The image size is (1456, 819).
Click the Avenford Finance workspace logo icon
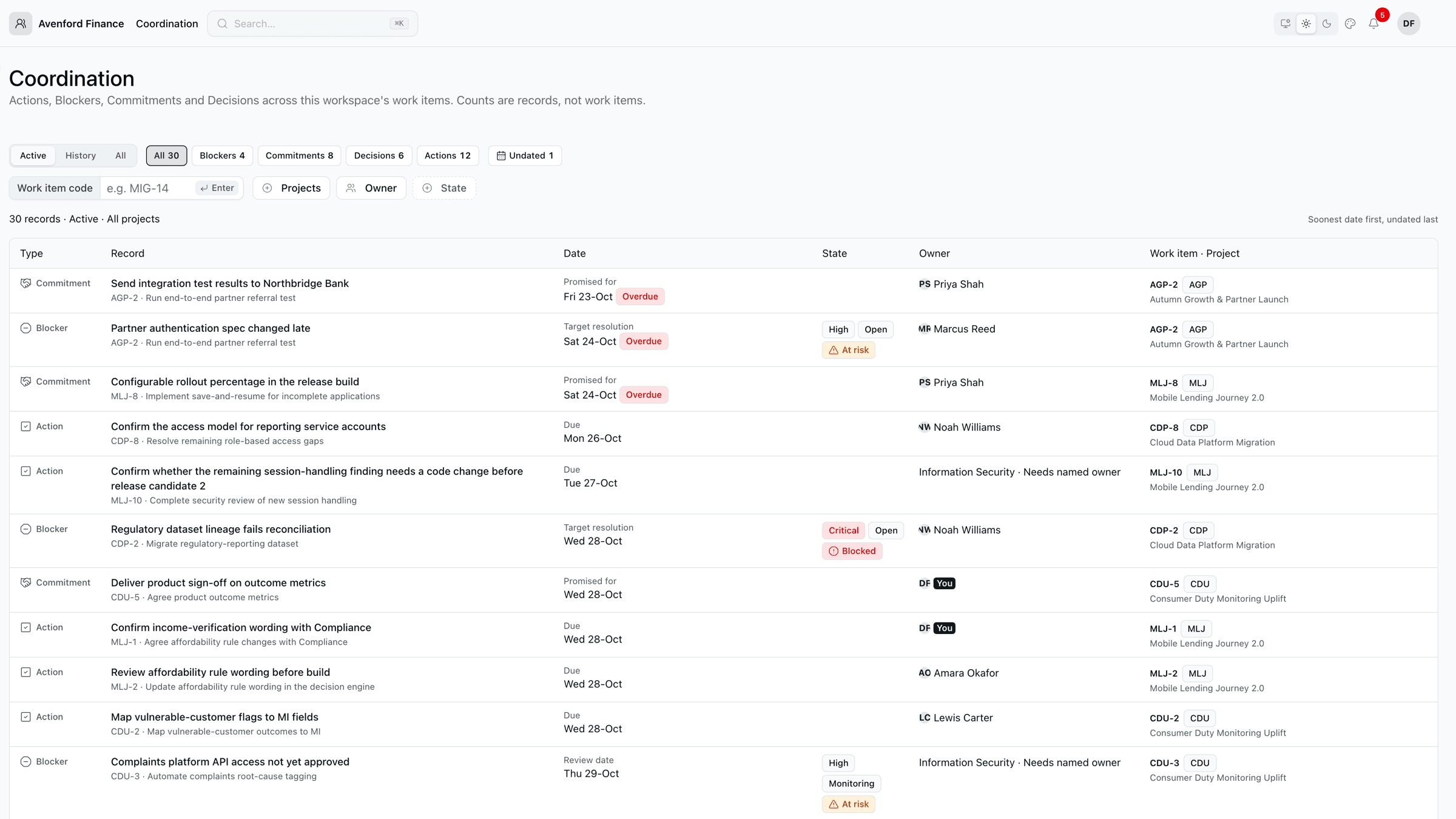21,24
